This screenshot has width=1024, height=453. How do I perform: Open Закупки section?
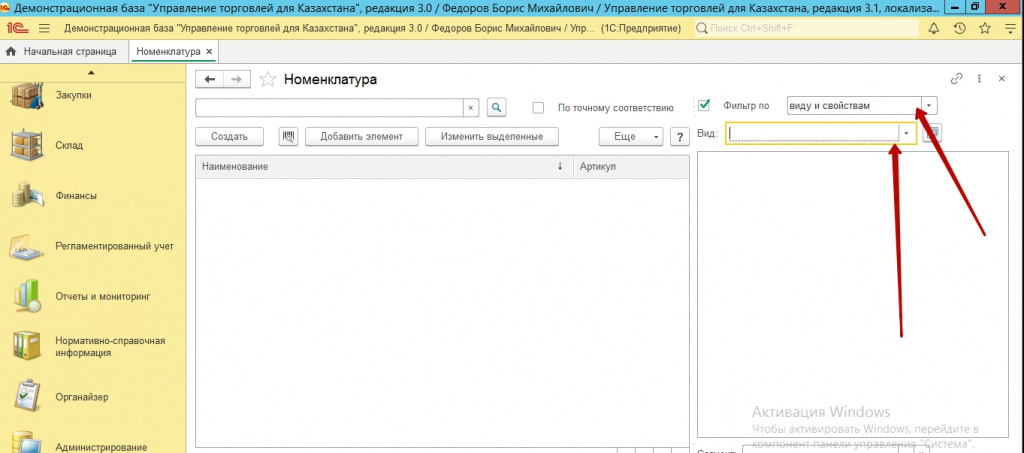tap(73, 95)
